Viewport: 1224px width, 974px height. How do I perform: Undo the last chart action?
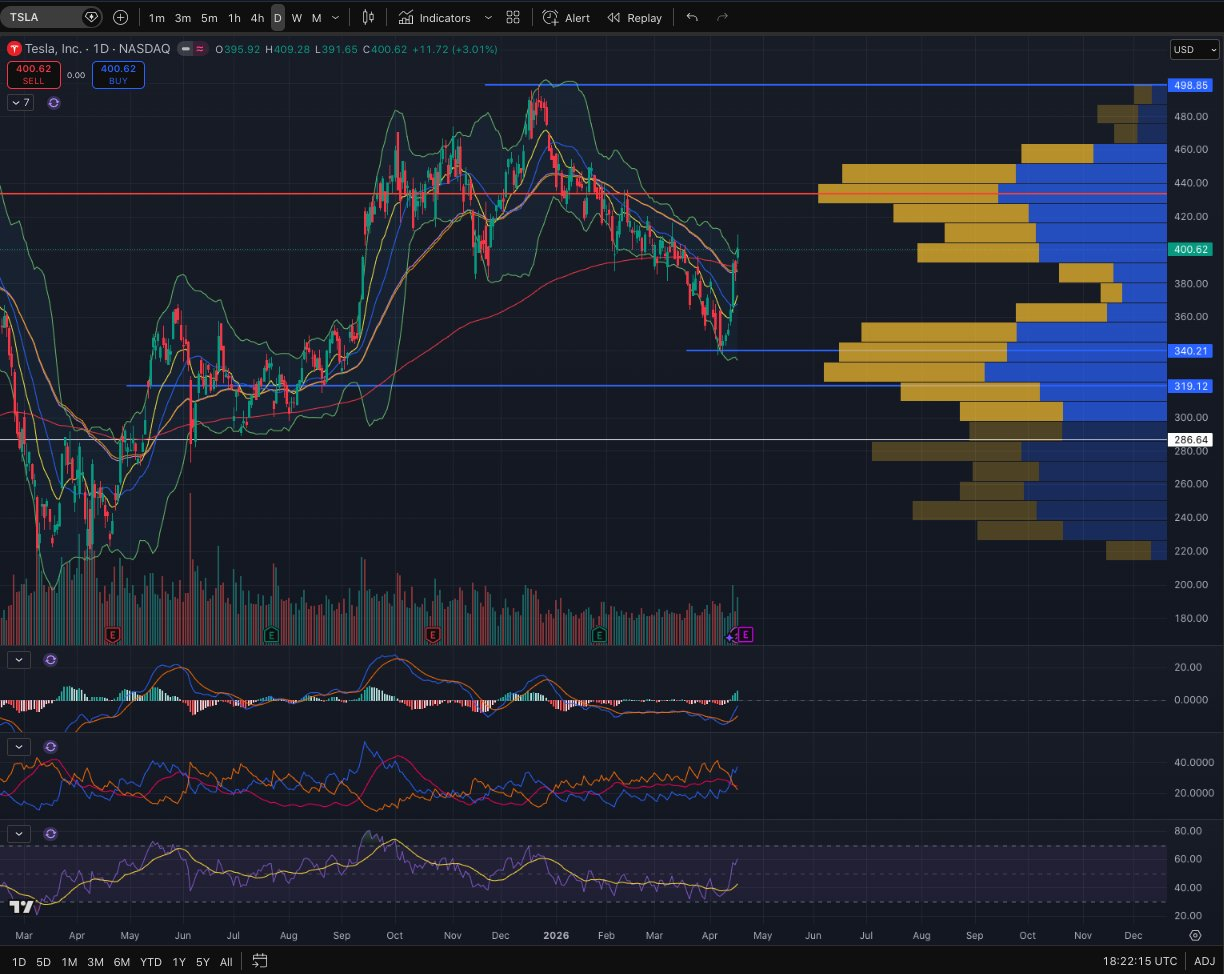pyautogui.click(x=692, y=18)
